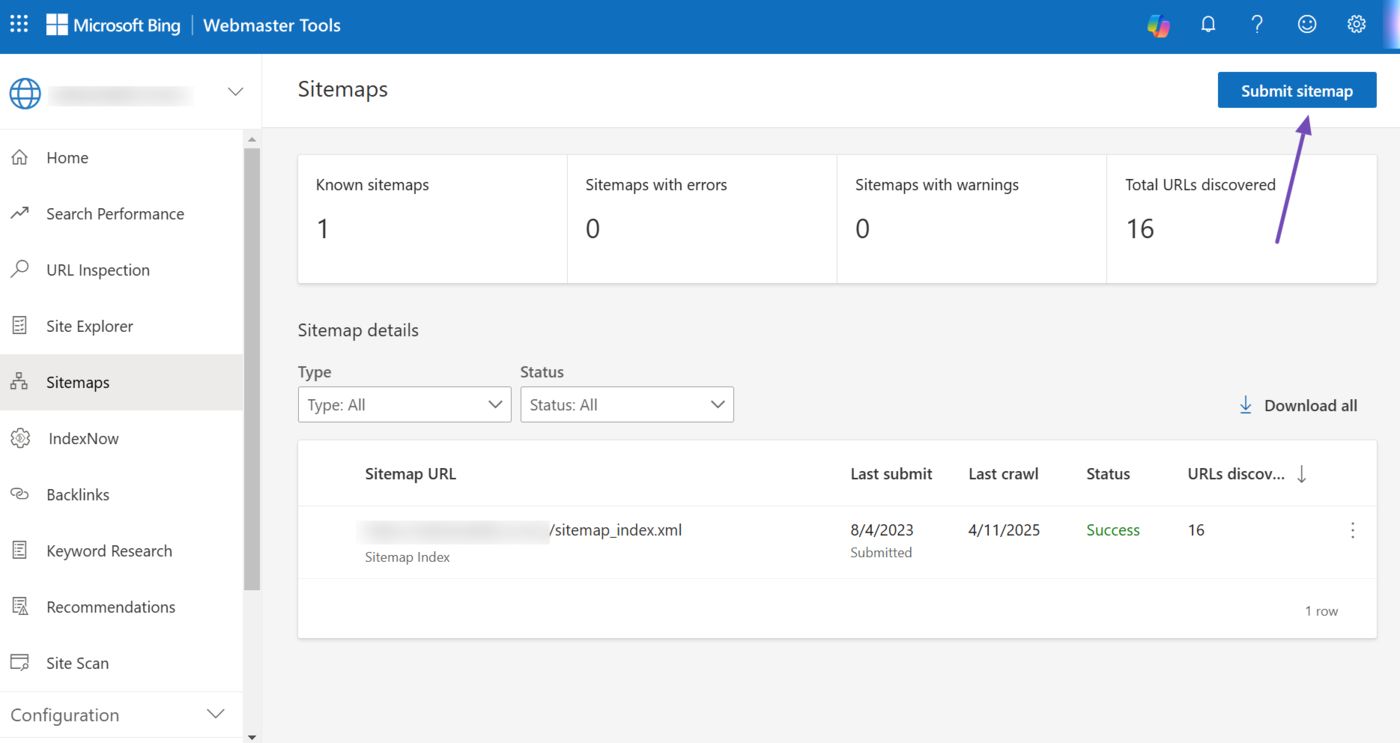Navigate to IndexNow page
This screenshot has width=1400, height=743.
(83, 438)
